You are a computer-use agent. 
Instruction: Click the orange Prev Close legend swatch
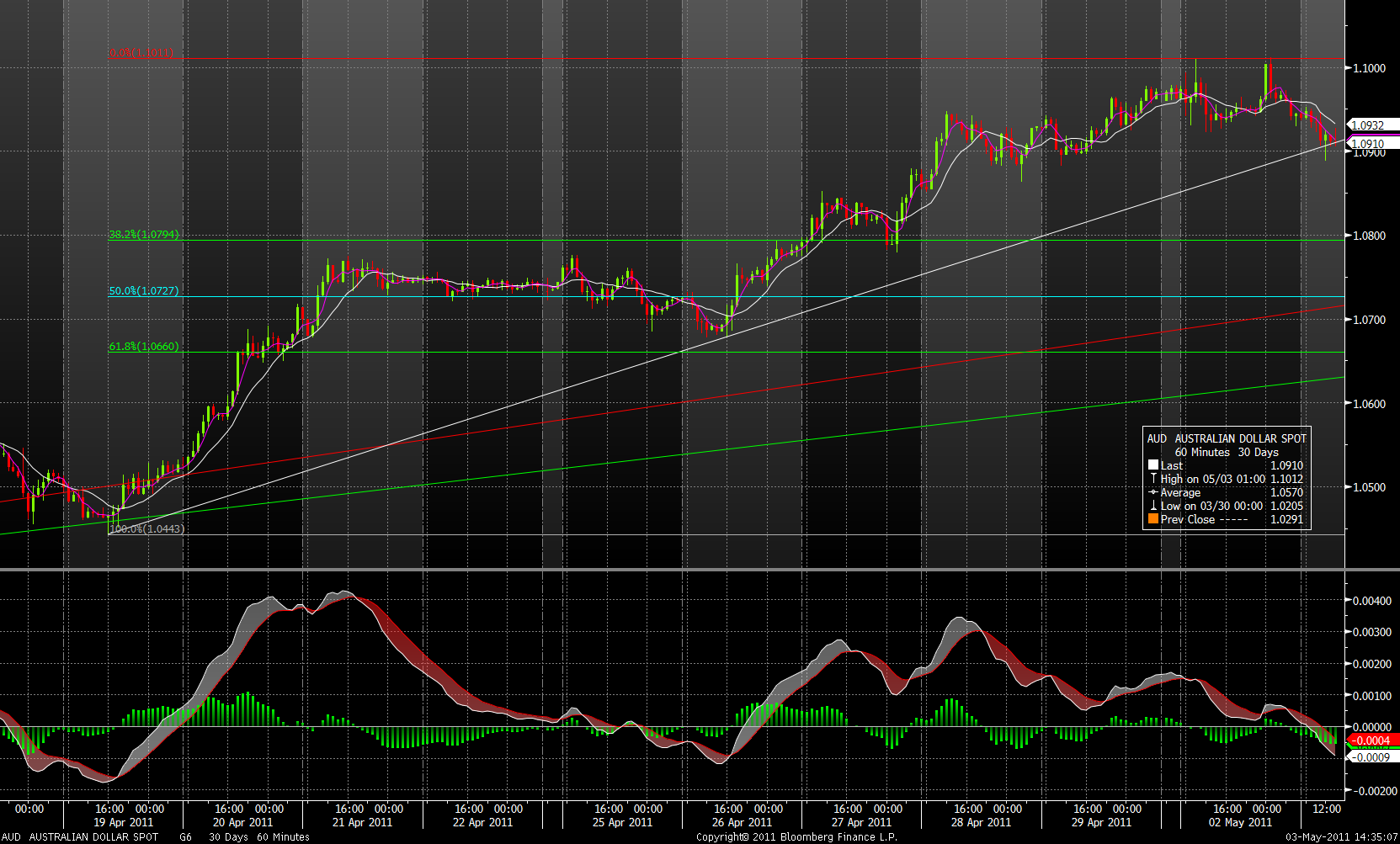click(1153, 519)
